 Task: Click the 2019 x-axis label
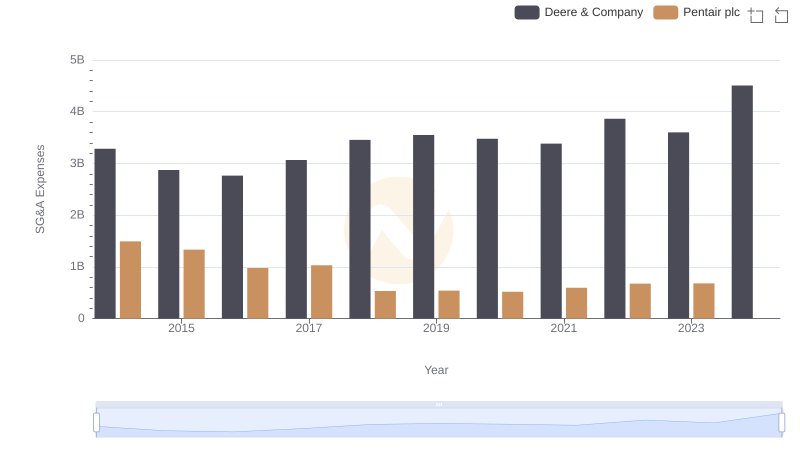[x=436, y=328]
